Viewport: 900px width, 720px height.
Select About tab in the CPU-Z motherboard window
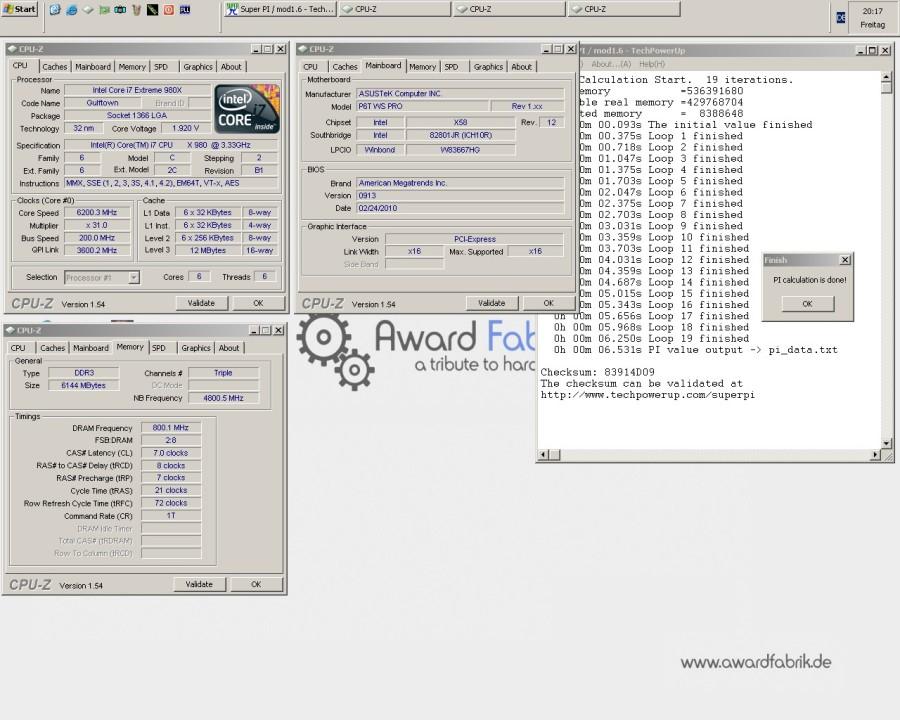click(522, 67)
